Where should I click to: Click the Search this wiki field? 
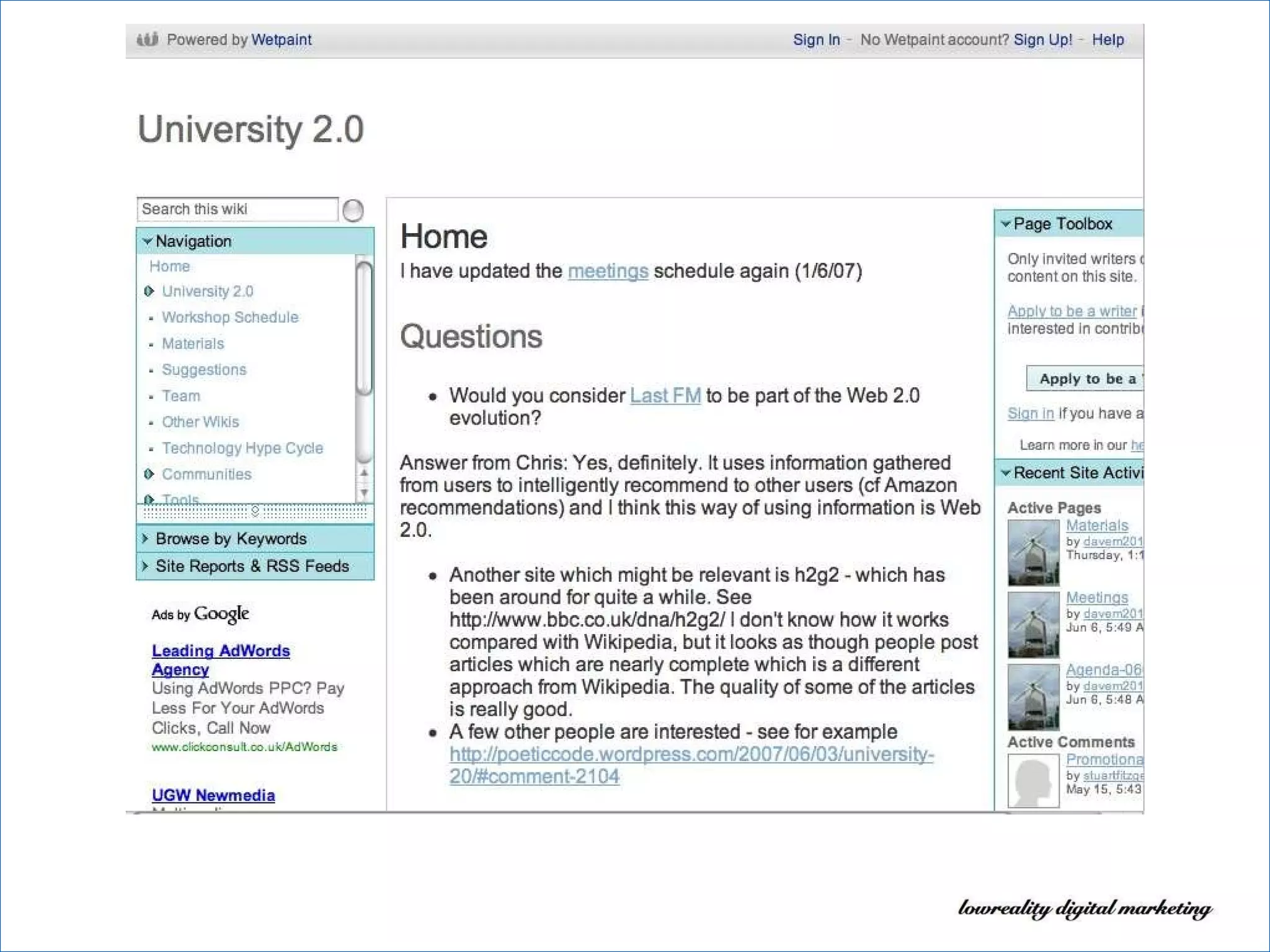(x=238, y=209)
